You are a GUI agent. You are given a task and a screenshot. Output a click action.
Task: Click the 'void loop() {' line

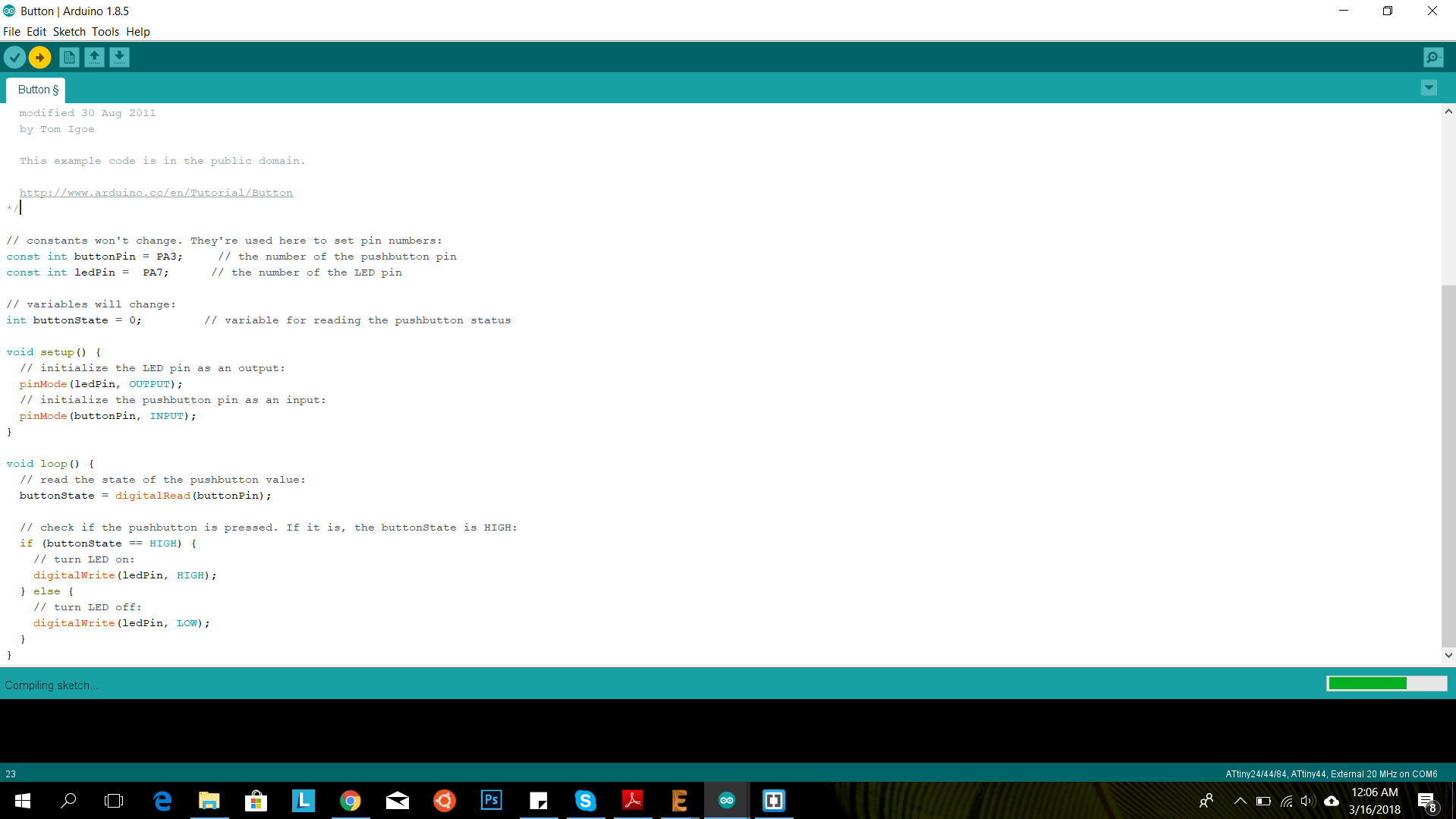(x=50, y=464)
